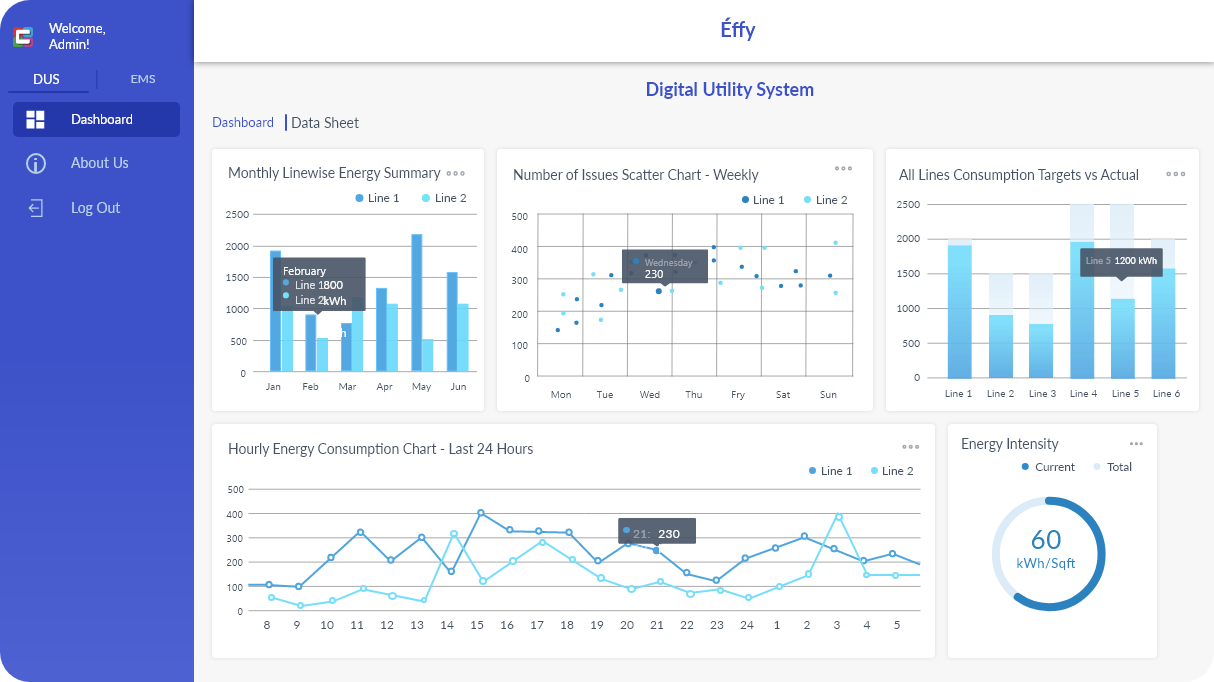
Task: Toggle the Total legend on Energy Intensity
Action: click(1112, 467)
